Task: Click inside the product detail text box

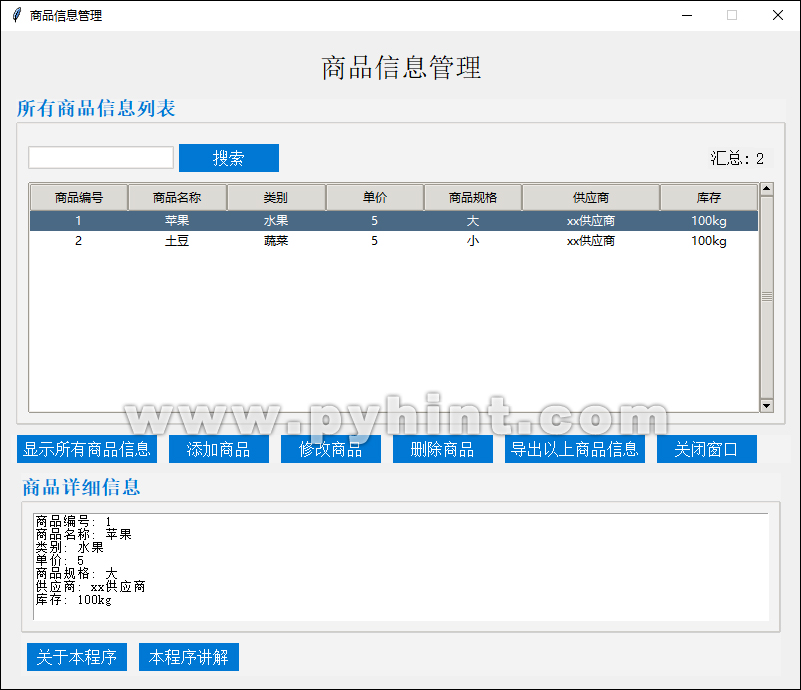Action: click(401, 567)
